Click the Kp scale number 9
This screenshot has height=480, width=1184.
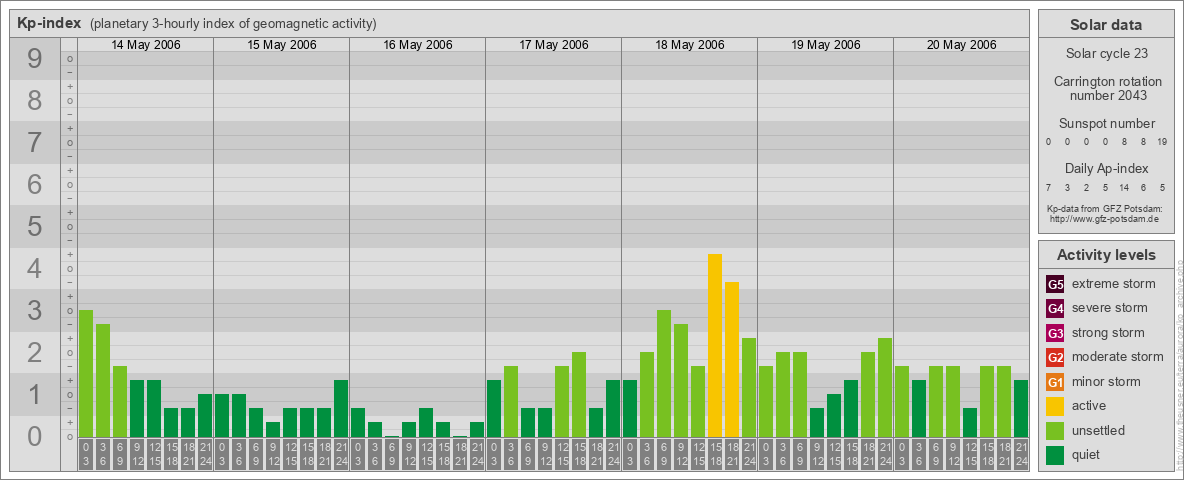[x=35, y=59]
